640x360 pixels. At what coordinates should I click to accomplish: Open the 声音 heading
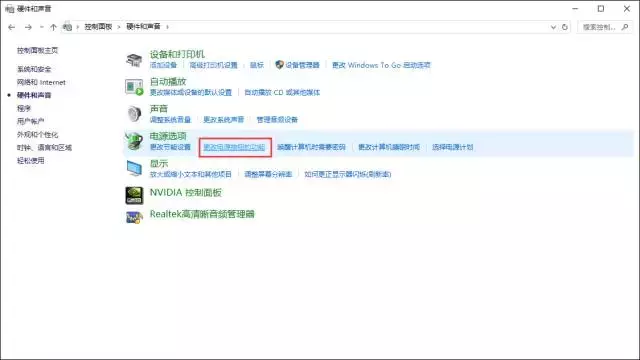[x=159, y=109]
